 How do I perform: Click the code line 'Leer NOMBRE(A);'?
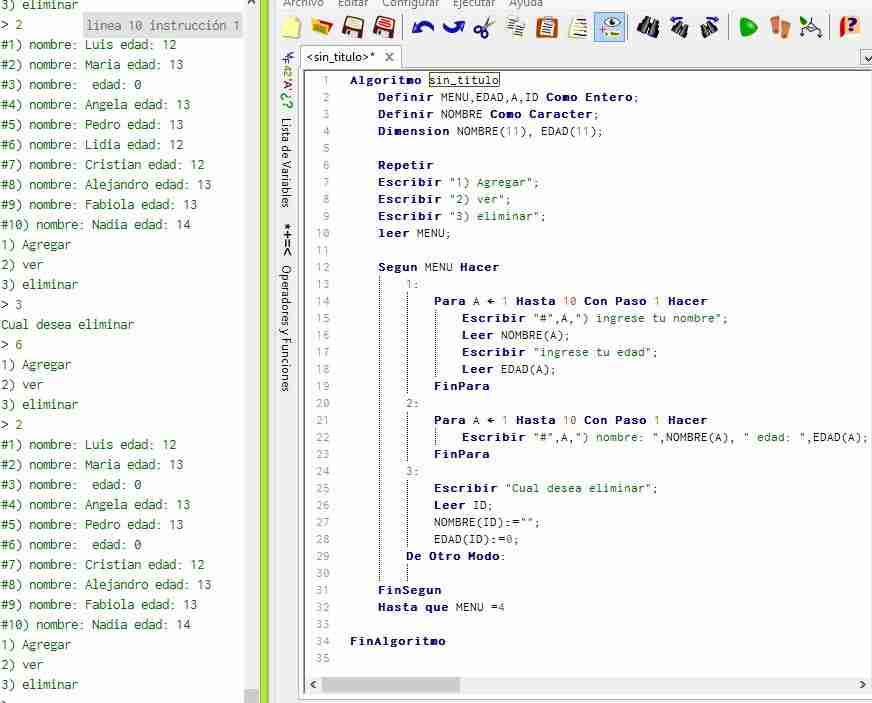tap(515, 335)
